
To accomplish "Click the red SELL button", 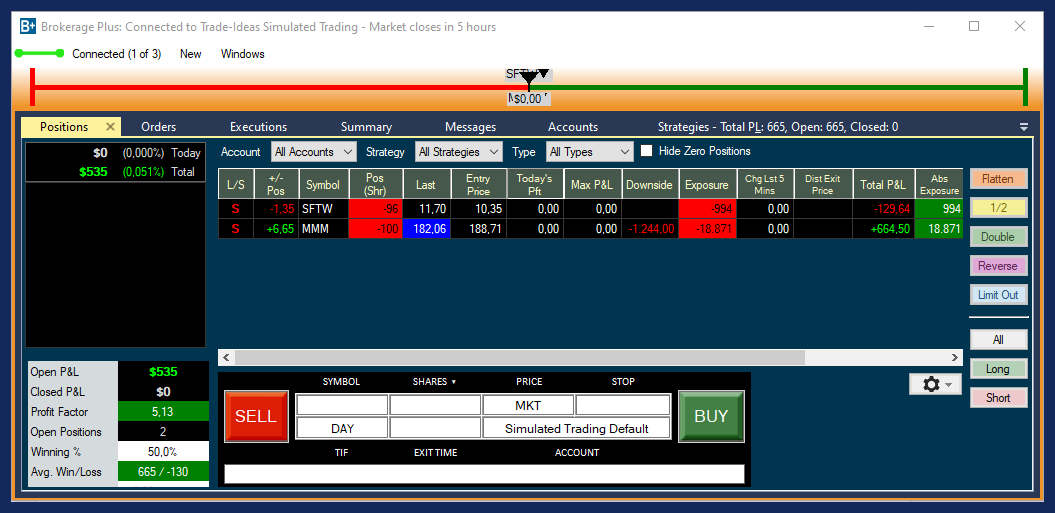I will [x=256, y=417].
